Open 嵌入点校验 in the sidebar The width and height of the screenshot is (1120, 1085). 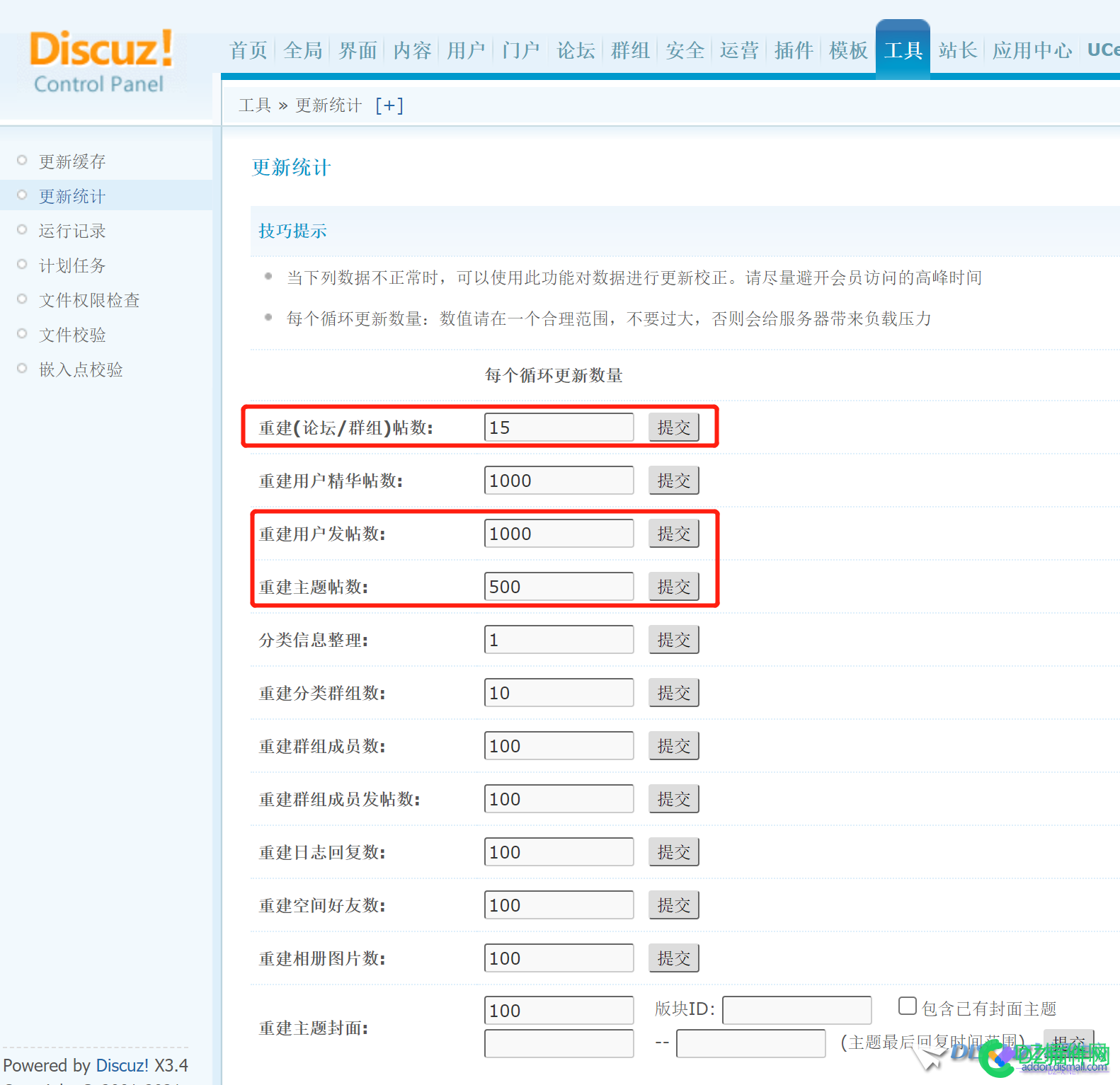81,369
